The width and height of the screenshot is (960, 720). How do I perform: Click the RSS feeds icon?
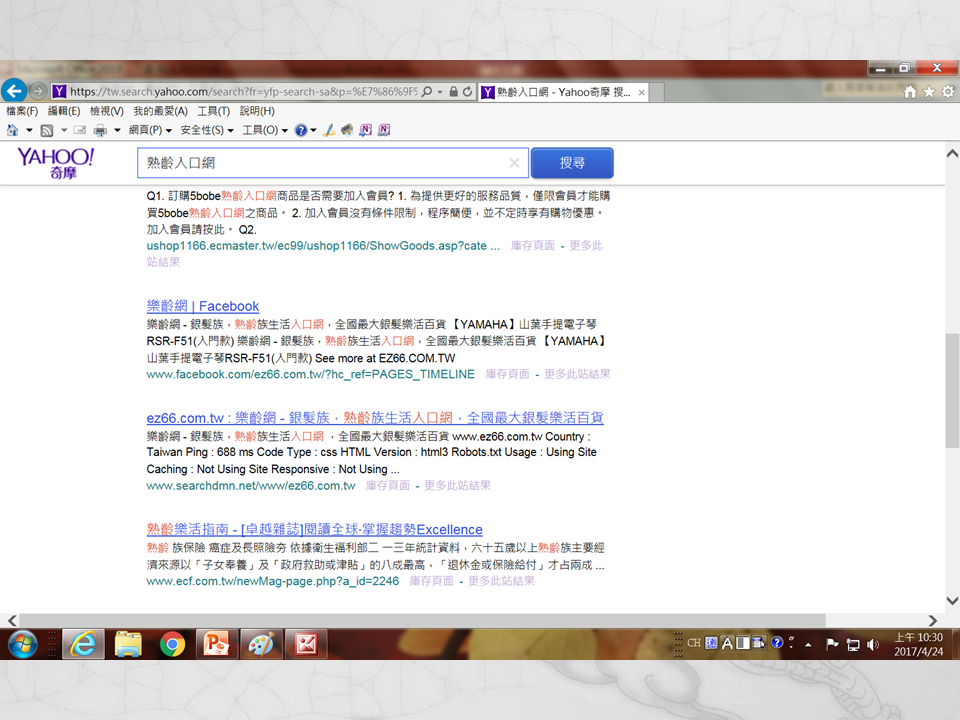[x=47, y=130]
